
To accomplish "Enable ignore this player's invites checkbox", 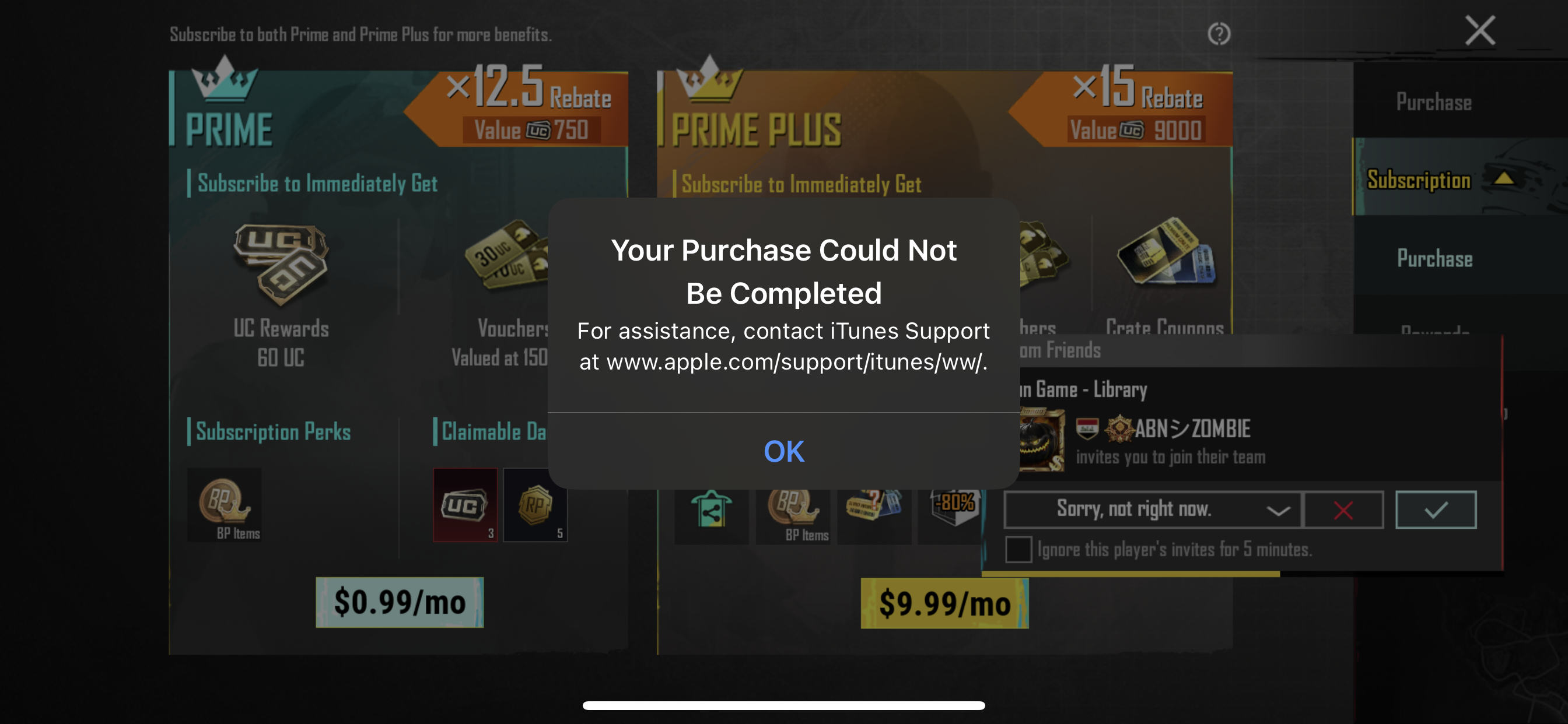I will click(1019, 549).
